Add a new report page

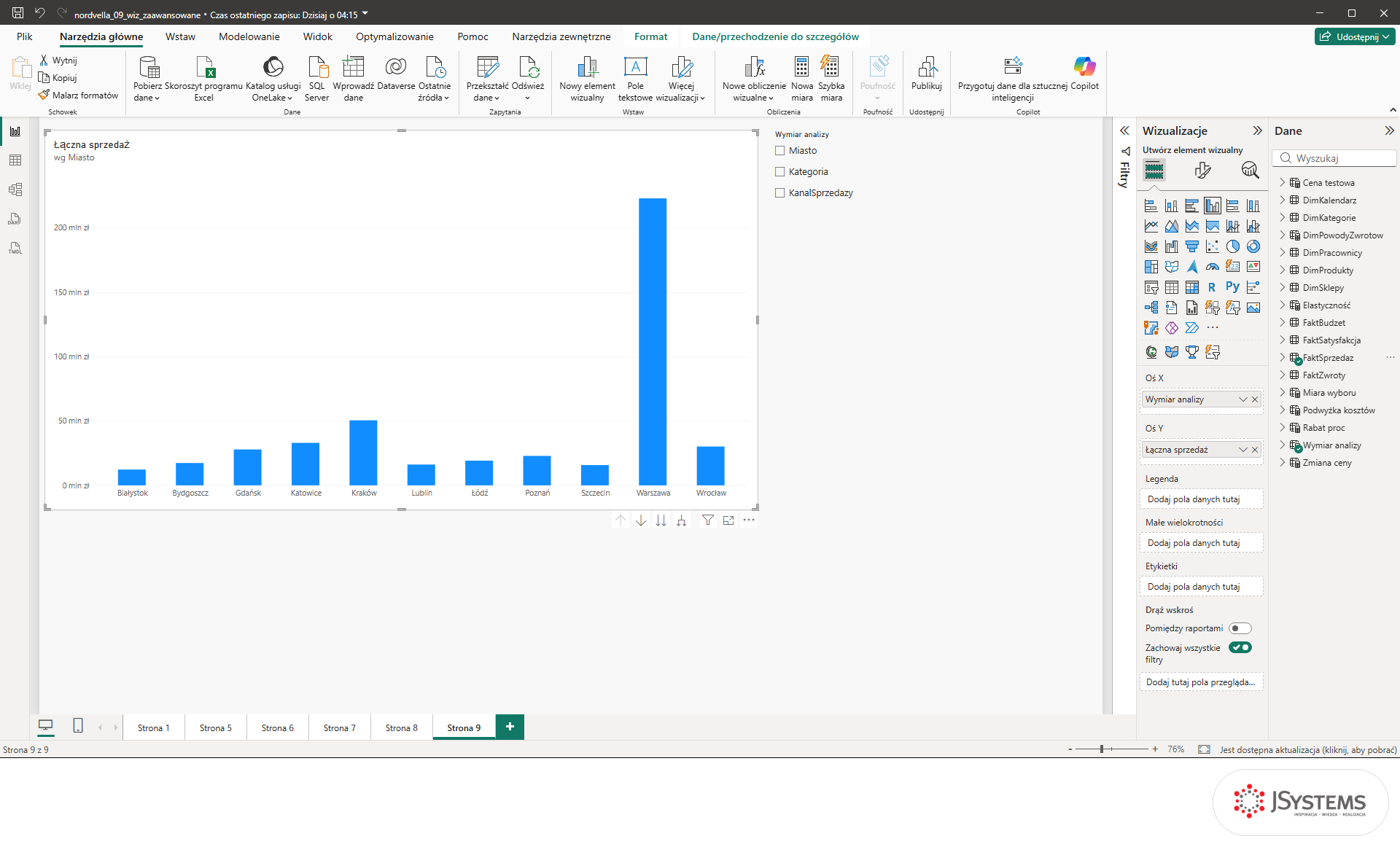[x=510, y=727]
